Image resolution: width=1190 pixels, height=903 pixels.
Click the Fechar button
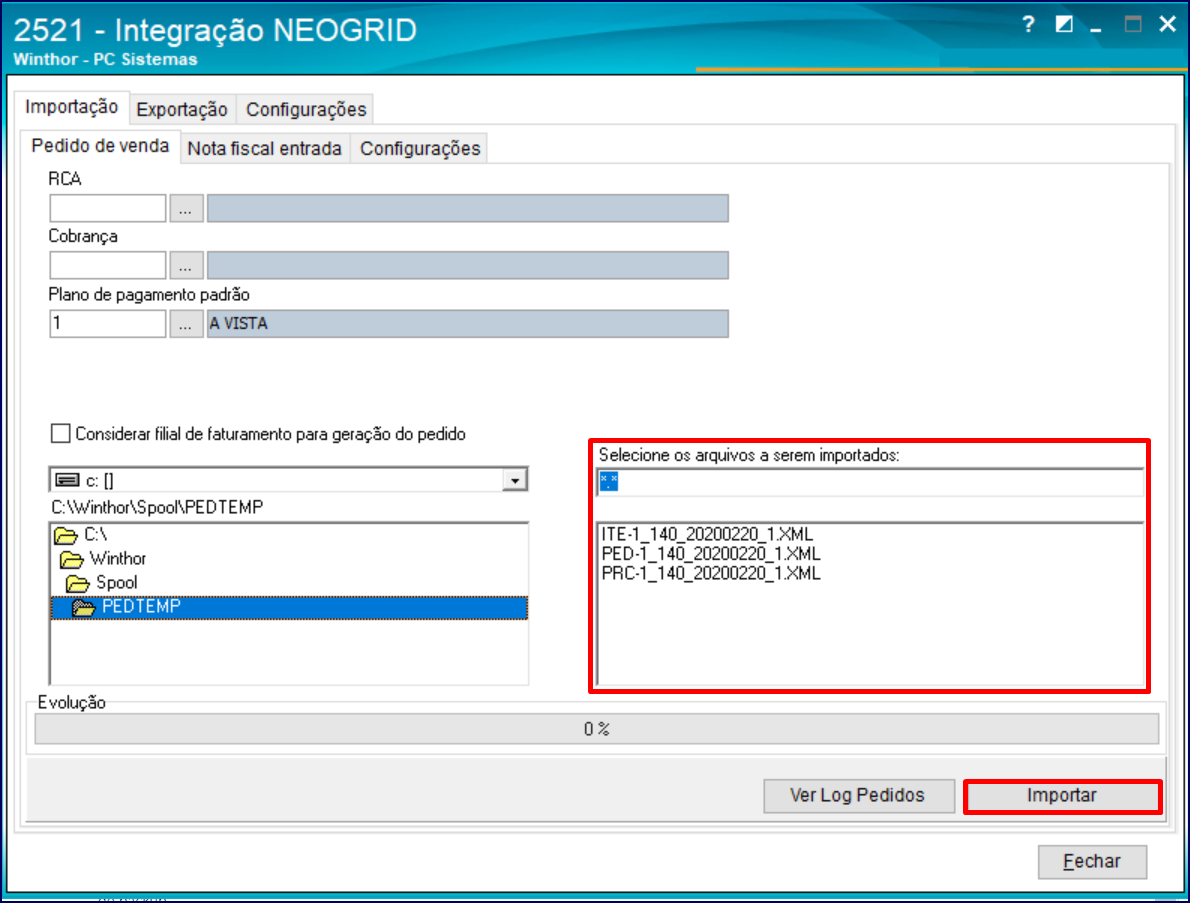point(1092,862)
